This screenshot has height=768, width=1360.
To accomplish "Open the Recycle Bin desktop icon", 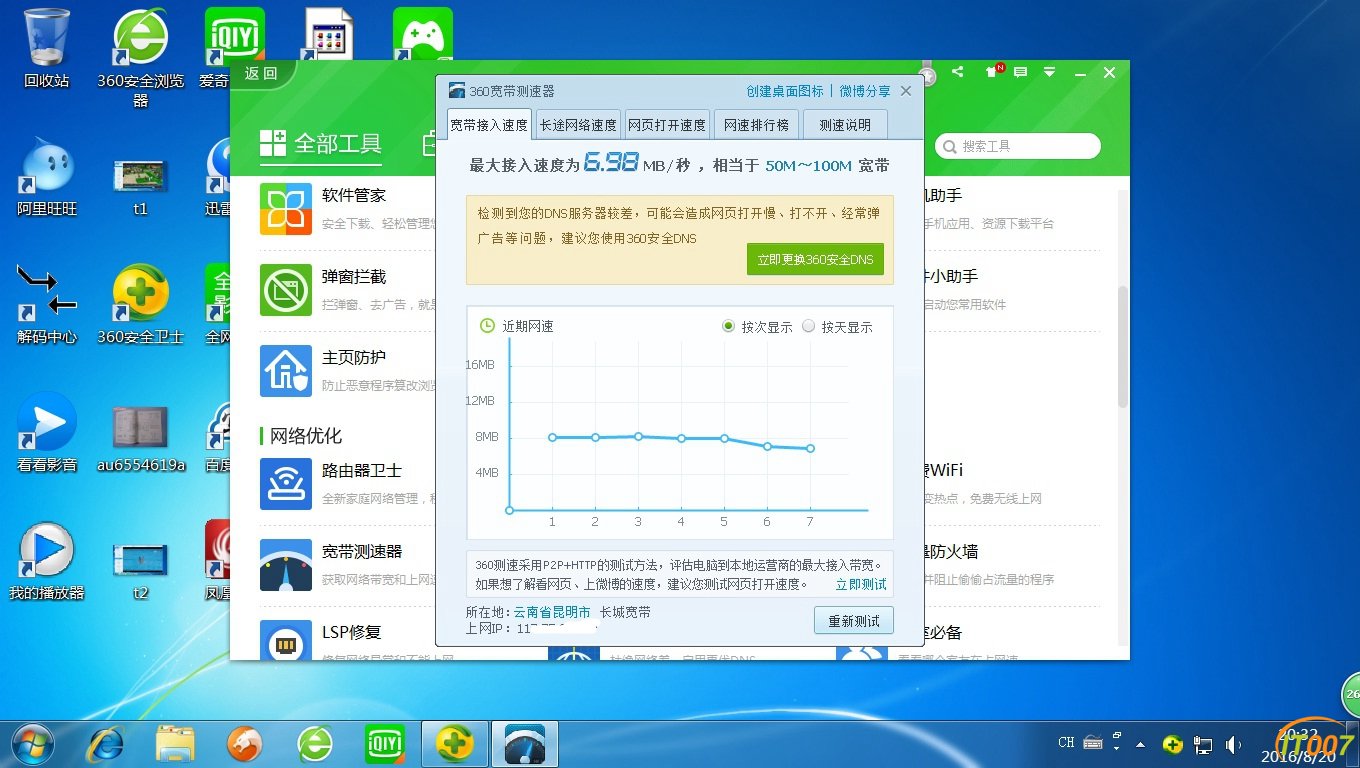I will pos(47,48).
